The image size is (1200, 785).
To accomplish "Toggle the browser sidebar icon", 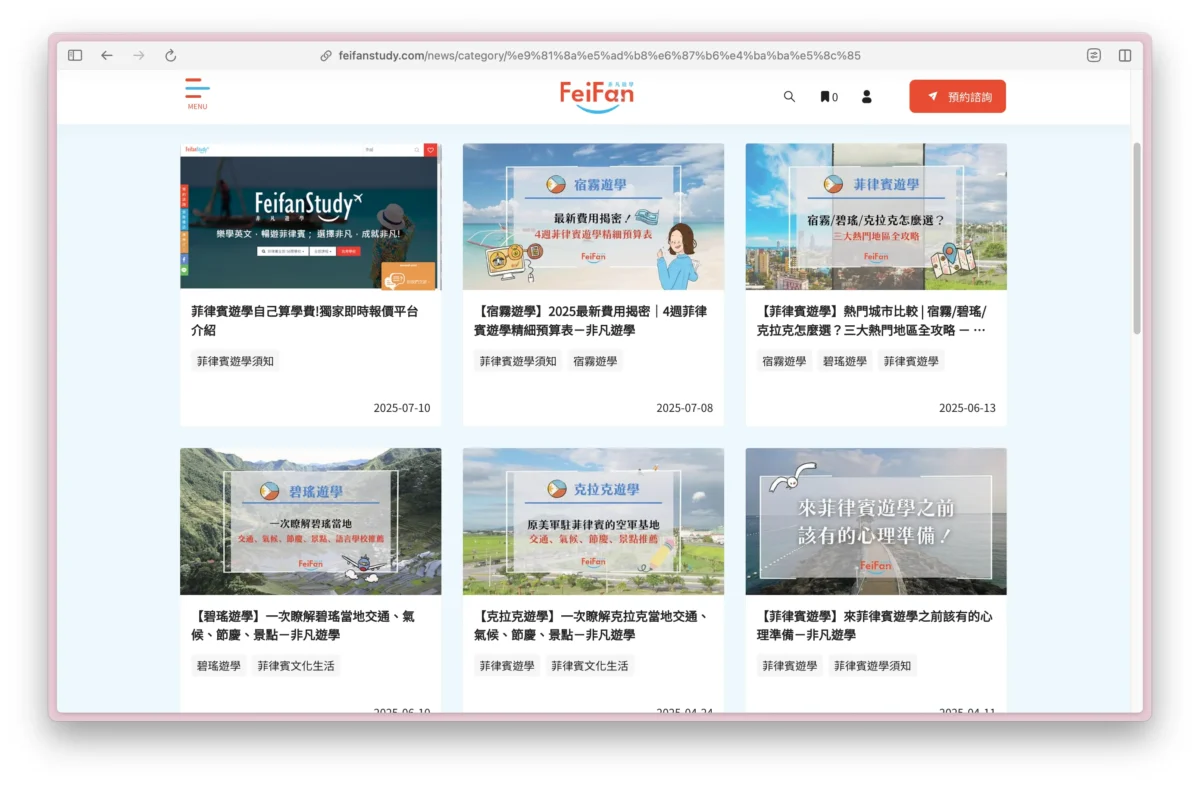I will [75, 55].
